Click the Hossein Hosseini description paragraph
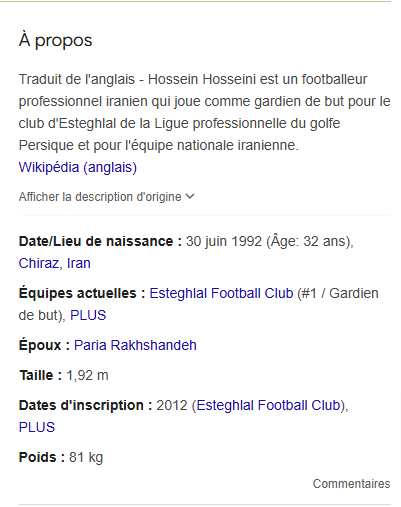Image resolution: width=401 pixels, height=507 pixels. tap(204, 112)
